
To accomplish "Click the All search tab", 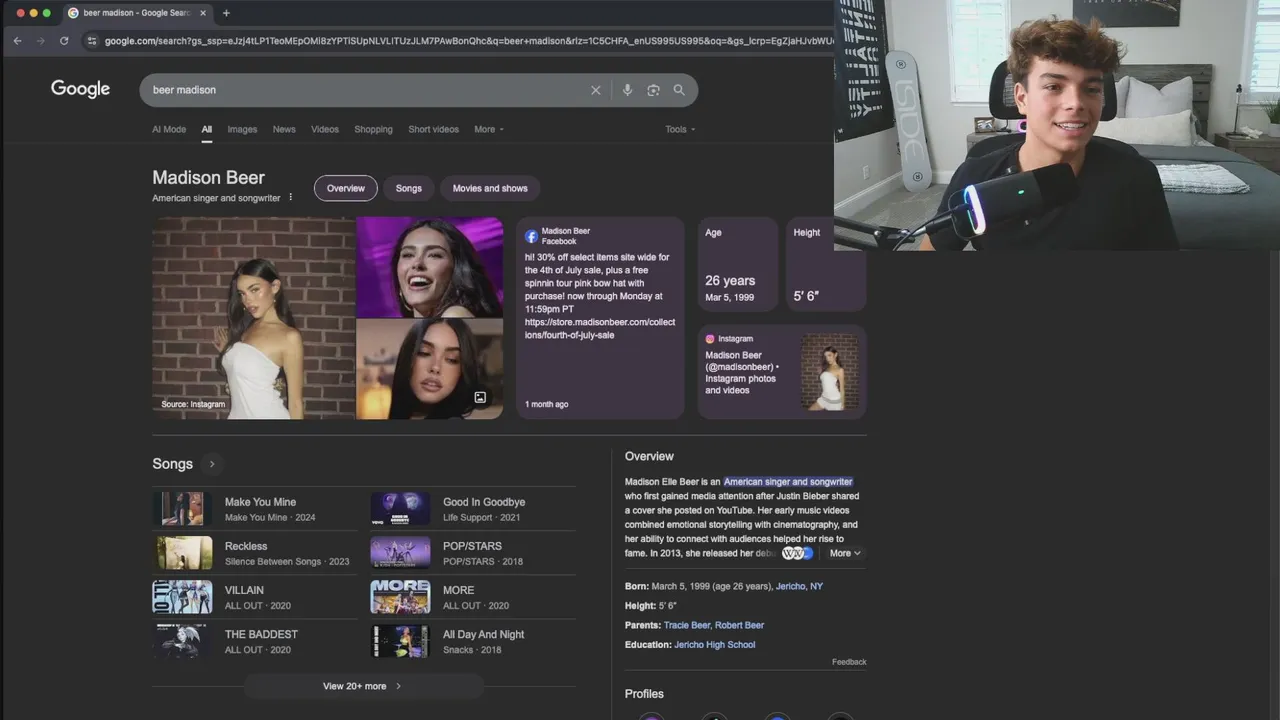I will (207, 129).
